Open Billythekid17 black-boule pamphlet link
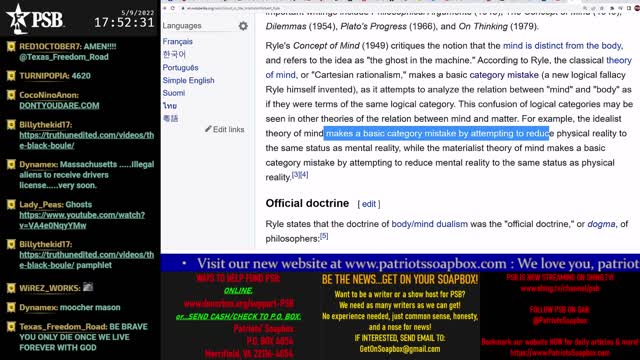The image size is (640, 360). [x=87, y=260]
